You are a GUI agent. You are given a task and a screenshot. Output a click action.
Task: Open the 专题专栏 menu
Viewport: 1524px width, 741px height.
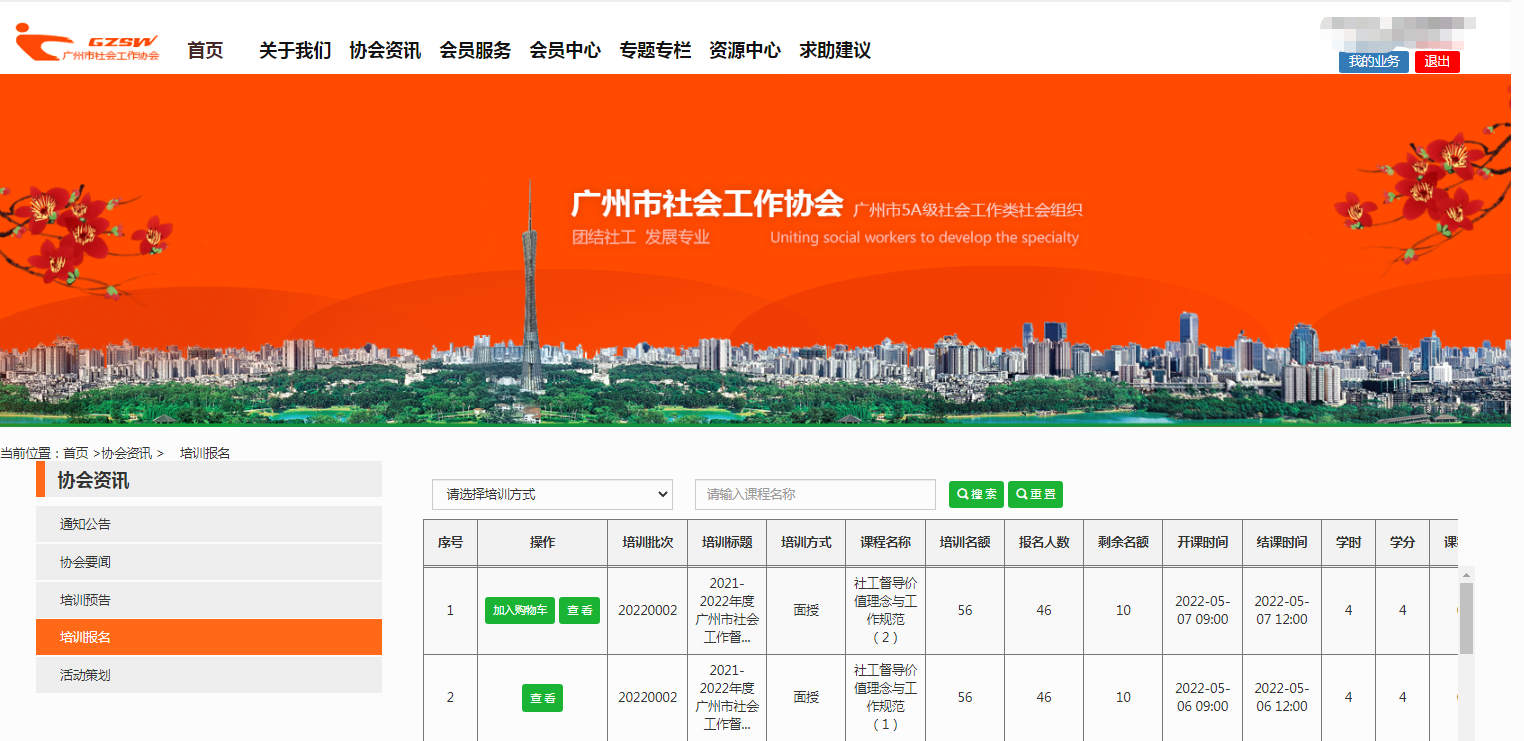click(x=655, y=50)
